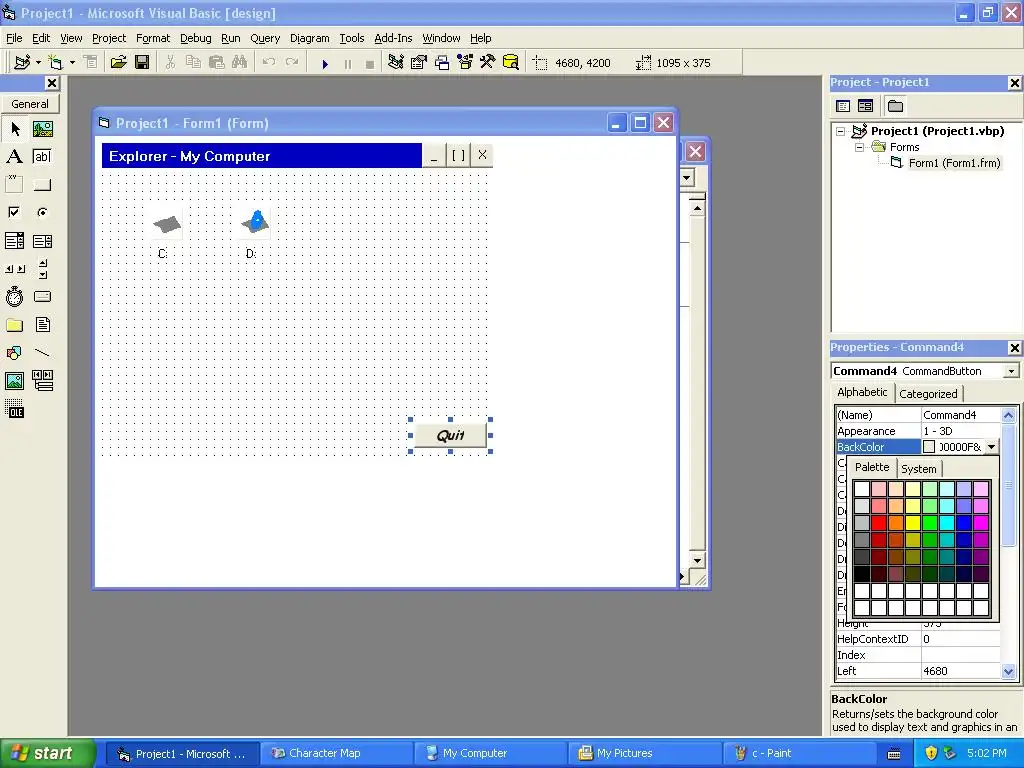
Task: Click the General toolbox tab button
Action: (x=29, y=104)
